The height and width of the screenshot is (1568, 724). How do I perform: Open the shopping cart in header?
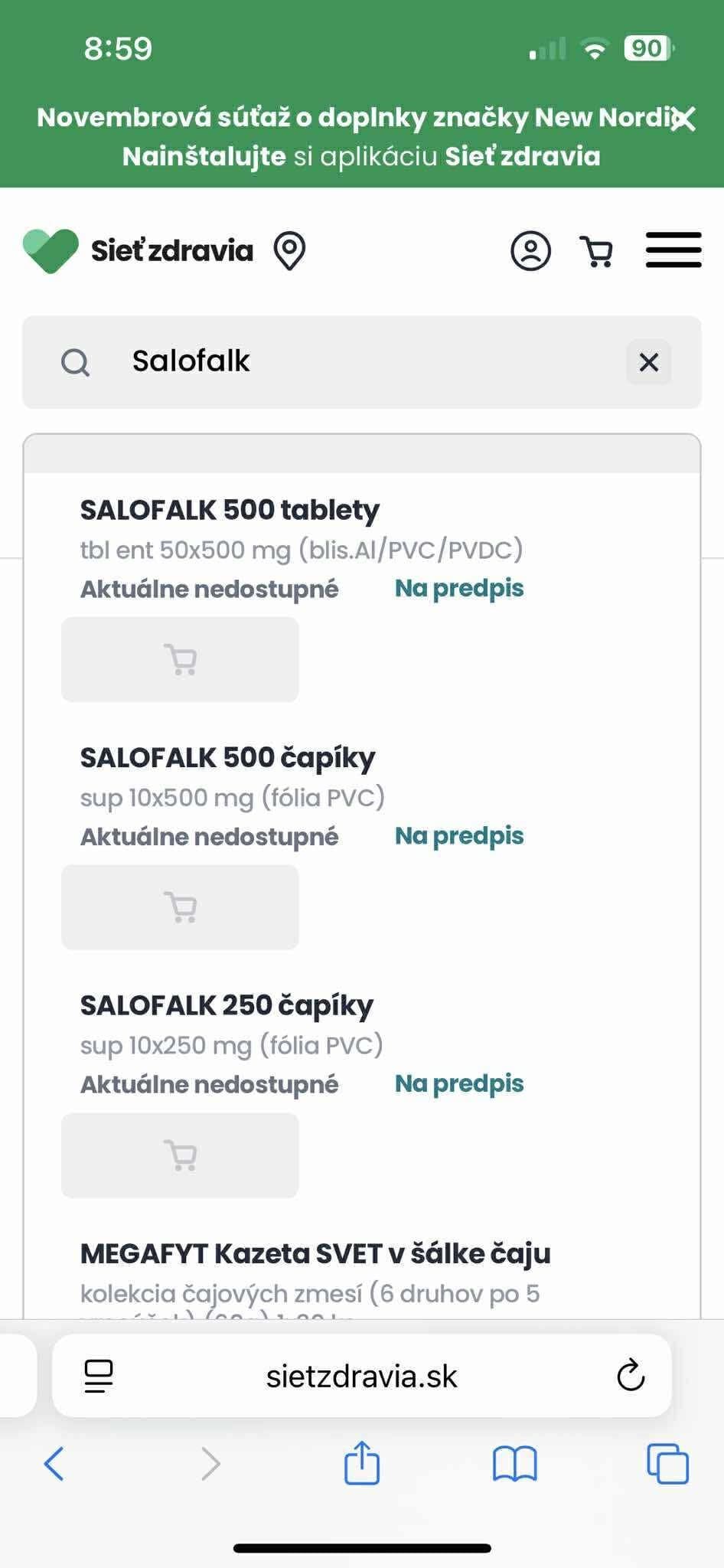[x=597, y=251]
